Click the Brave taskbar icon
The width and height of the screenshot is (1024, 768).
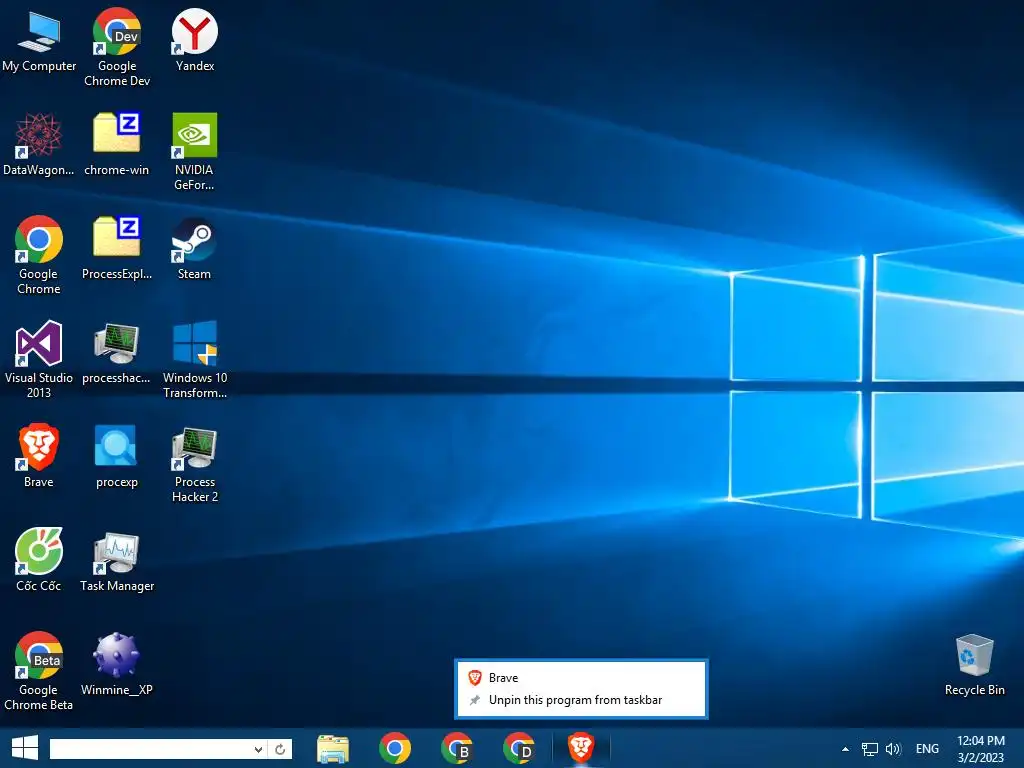coord(581,748)
